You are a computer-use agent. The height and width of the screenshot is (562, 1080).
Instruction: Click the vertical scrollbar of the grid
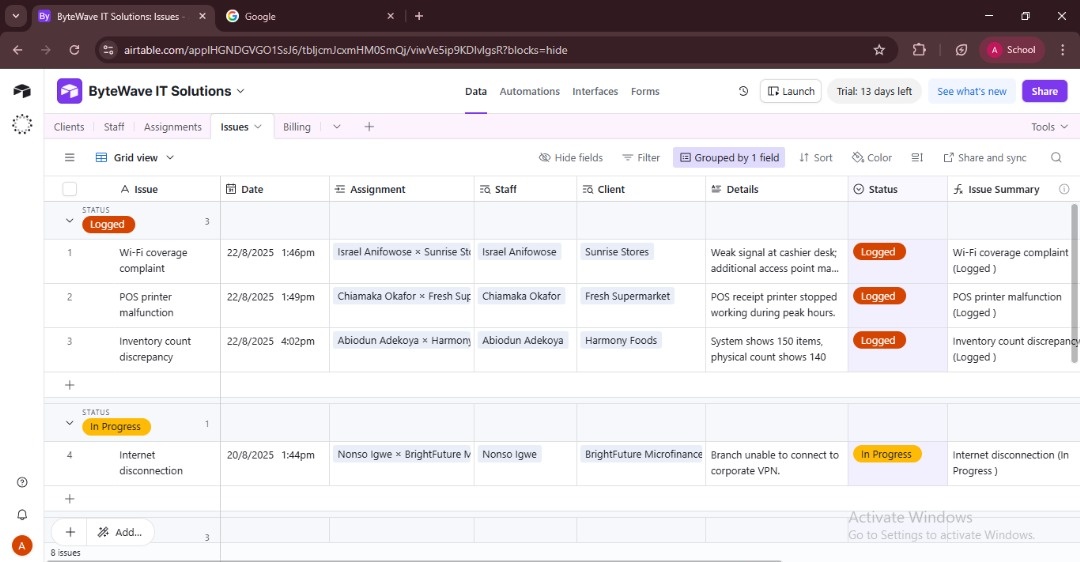[x=1074, y=283]
